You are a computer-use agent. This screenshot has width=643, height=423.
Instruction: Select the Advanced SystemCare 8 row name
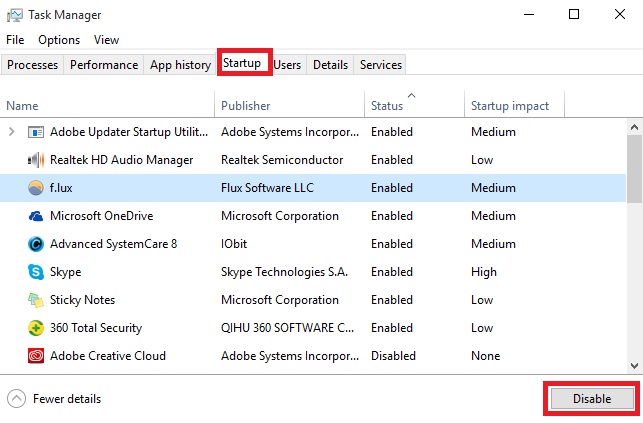click(x=114, y=244)
